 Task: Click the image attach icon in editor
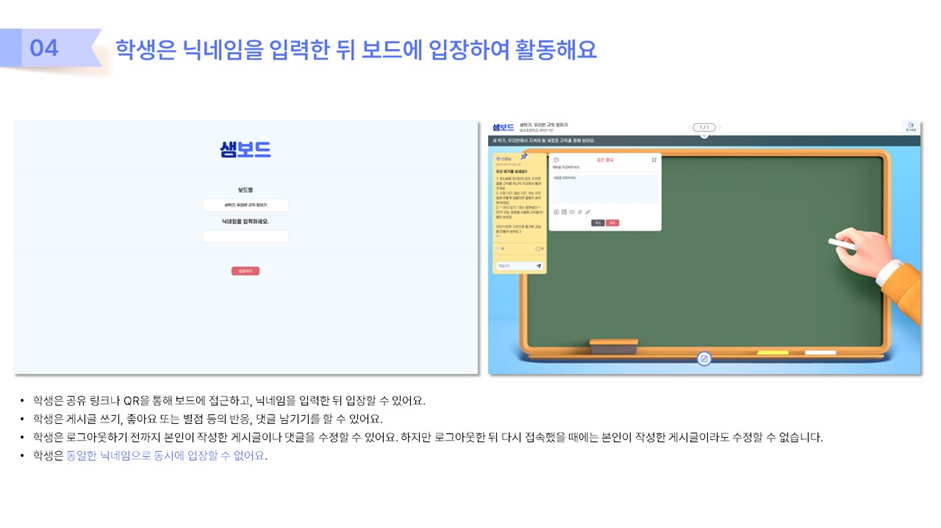(x=556, y=212)
